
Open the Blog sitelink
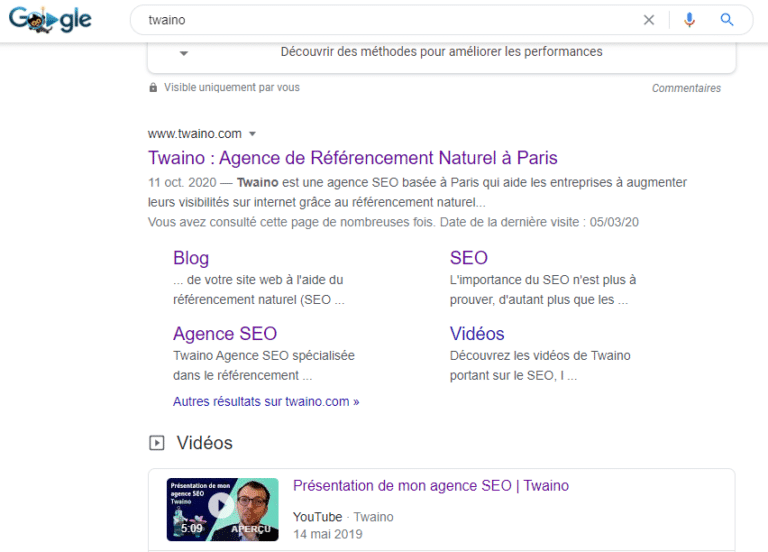pyautogui.click(x=191, y=258)
